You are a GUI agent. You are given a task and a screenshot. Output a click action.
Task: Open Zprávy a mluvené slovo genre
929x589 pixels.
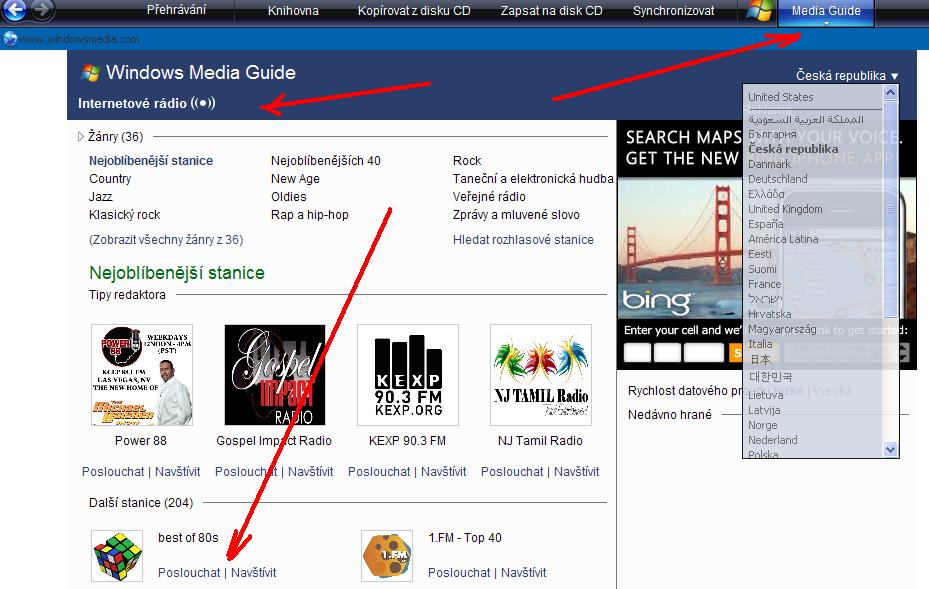[516, 215]
